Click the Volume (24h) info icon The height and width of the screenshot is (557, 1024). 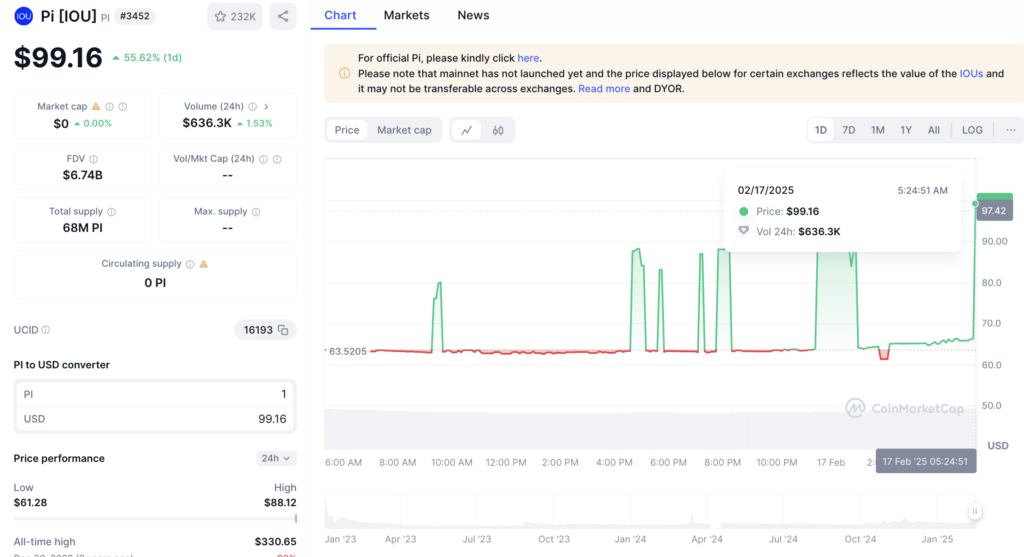pyautogui.click(x=252, y=106)
